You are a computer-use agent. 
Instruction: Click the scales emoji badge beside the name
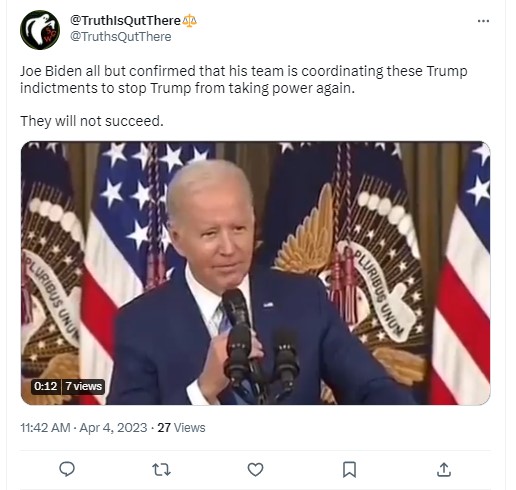[x=189, y=21]
